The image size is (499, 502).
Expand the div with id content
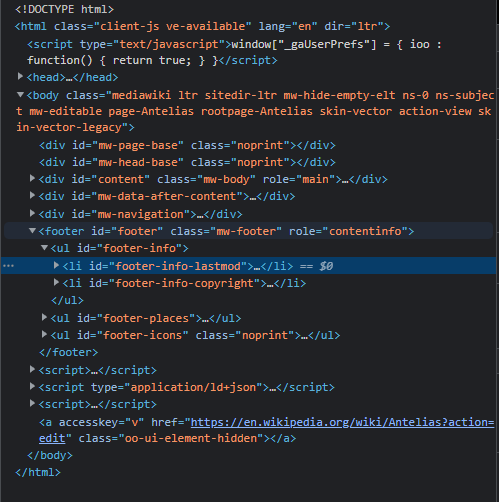[32, 178]
